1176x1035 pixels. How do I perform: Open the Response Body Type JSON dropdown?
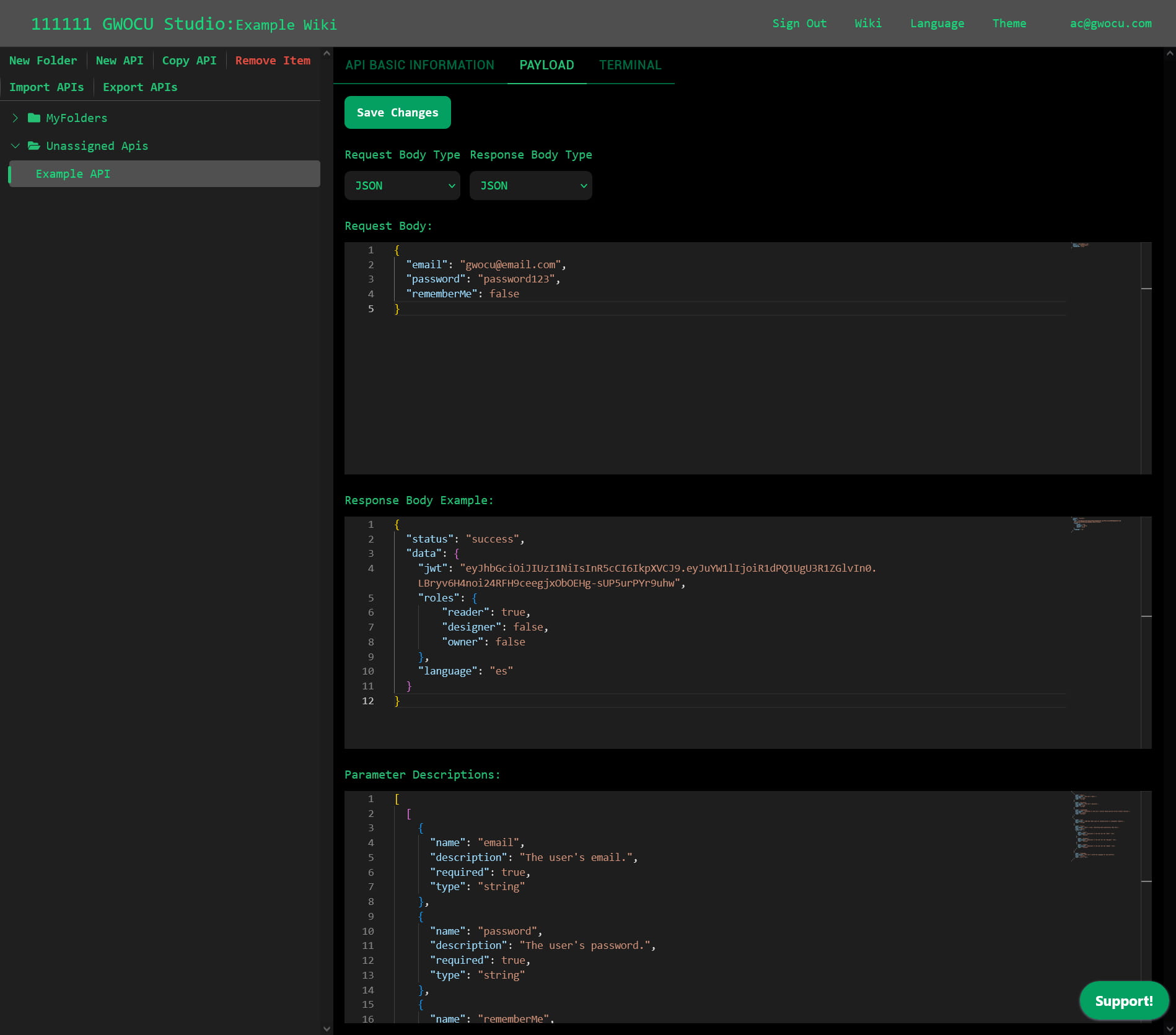click(x=530, y=186)
